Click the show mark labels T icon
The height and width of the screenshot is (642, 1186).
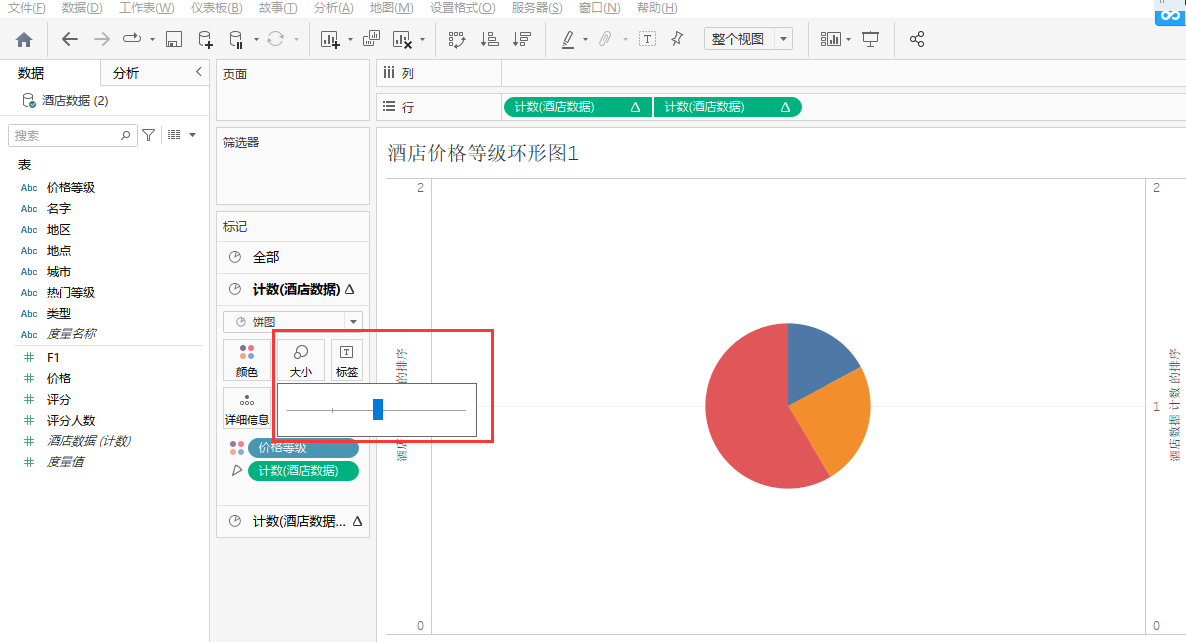tap(647, 39)
